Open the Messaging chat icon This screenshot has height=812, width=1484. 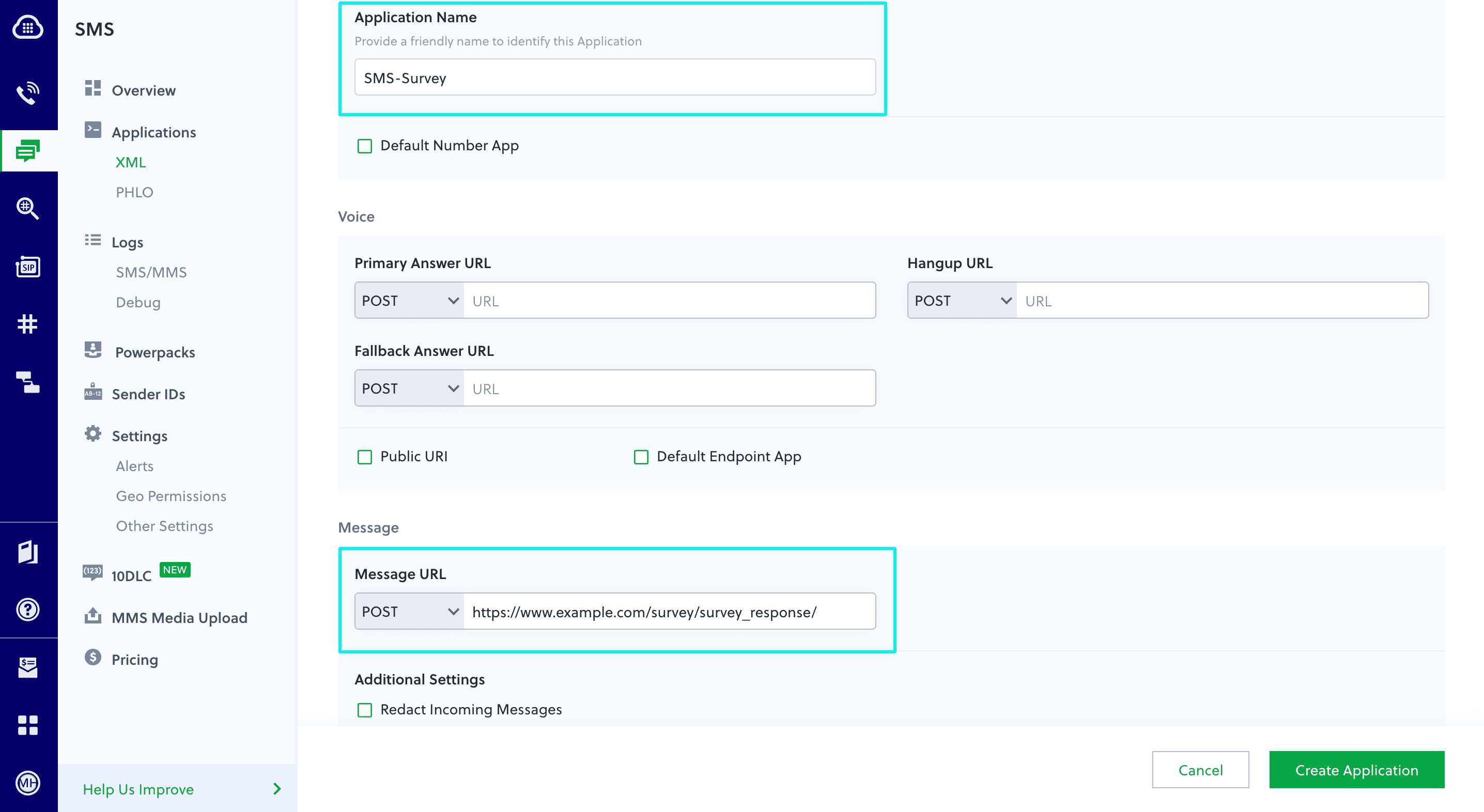tap(29, 151)
